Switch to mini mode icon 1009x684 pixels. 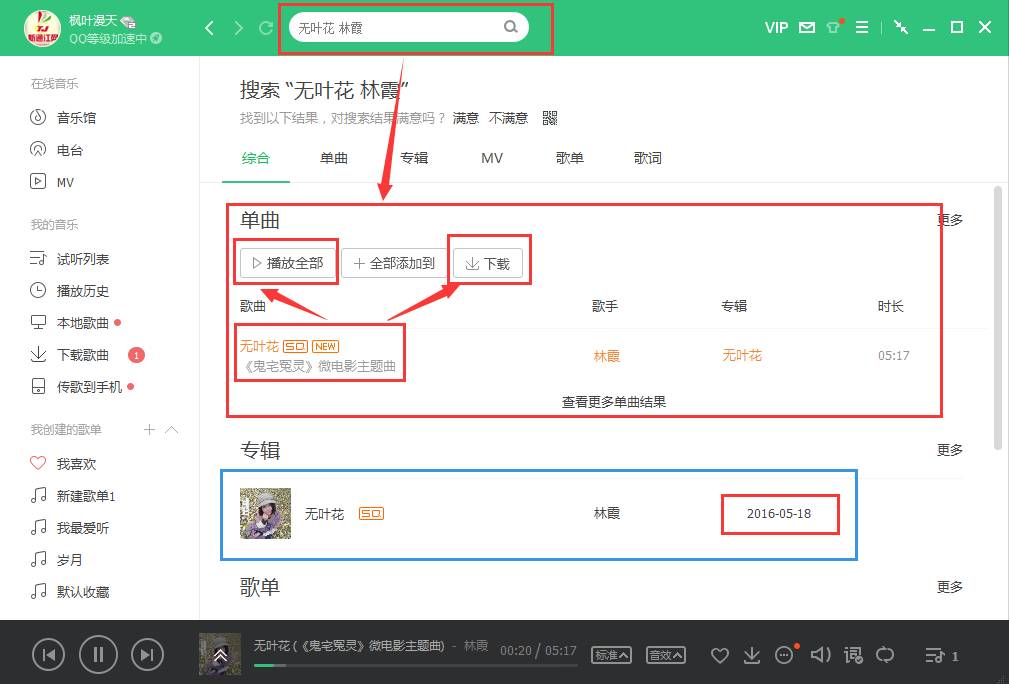[901, 27]
